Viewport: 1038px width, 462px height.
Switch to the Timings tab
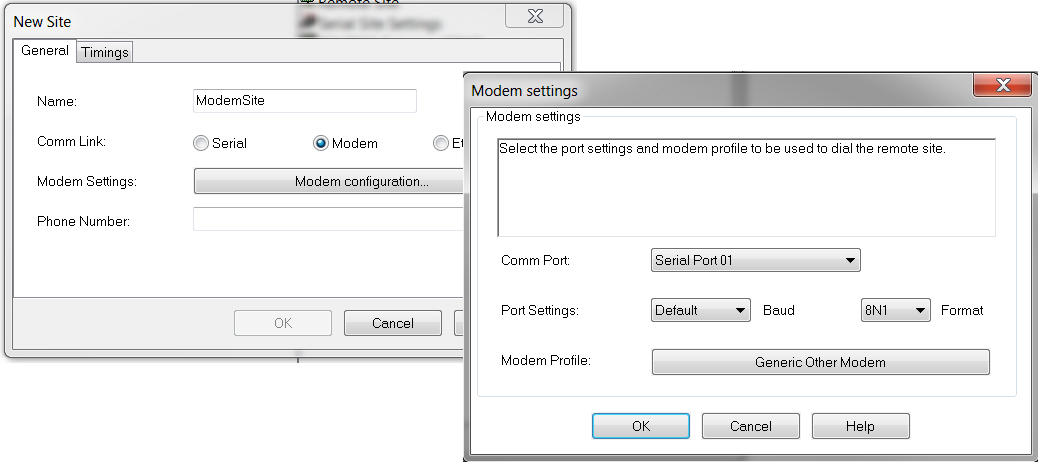point(105,52)
